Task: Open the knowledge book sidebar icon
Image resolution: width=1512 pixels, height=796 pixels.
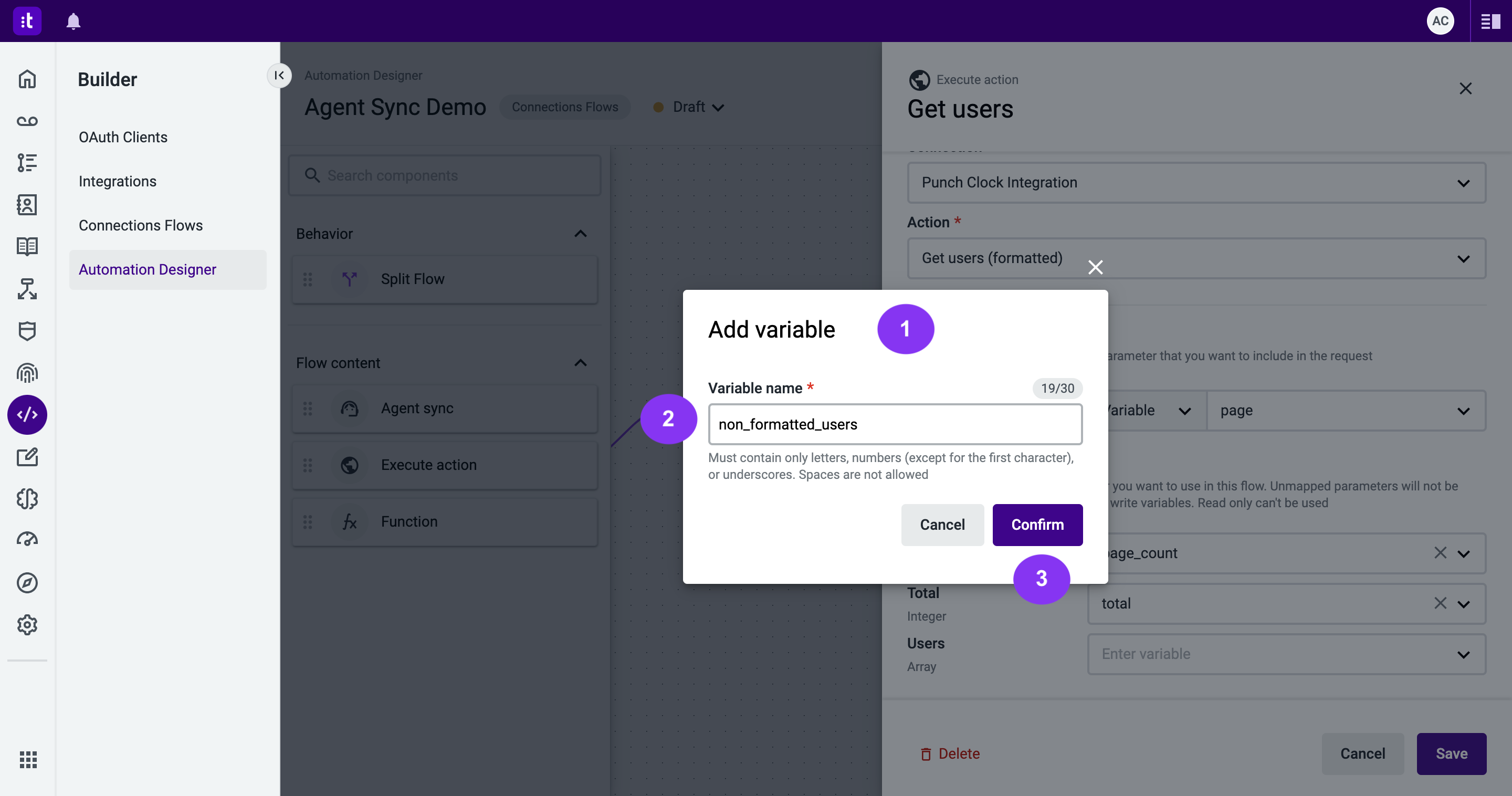Action: point(27,247)
